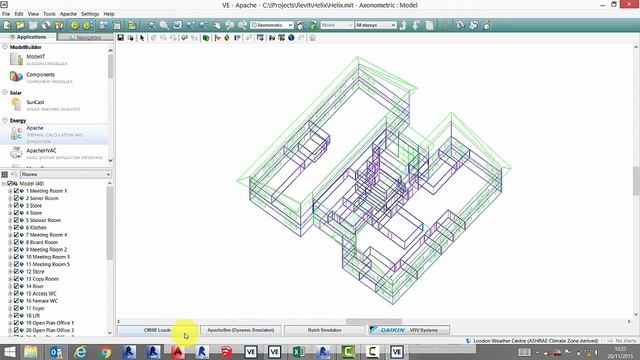Viewport: 640px width, 360px height.
Task: Open Outlook from the taskbar
Action: click(x=56, y=351)
